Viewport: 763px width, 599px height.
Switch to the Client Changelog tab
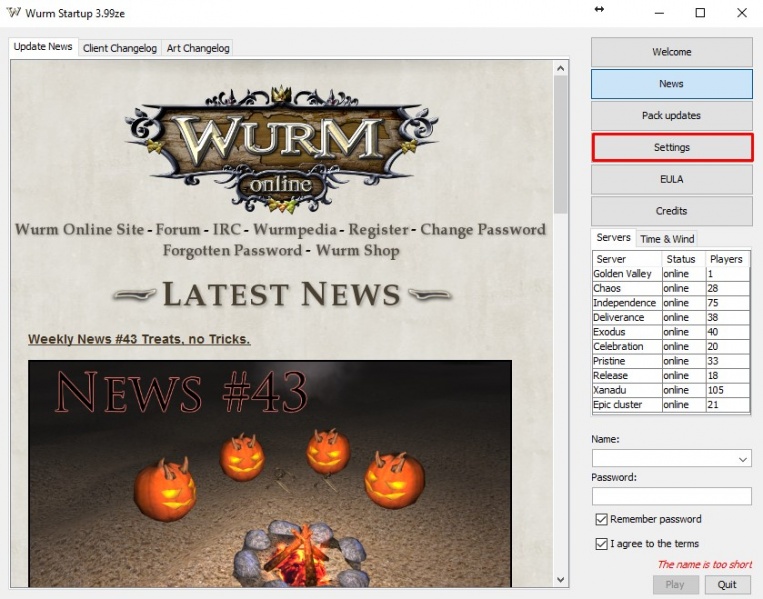[120, 48]
